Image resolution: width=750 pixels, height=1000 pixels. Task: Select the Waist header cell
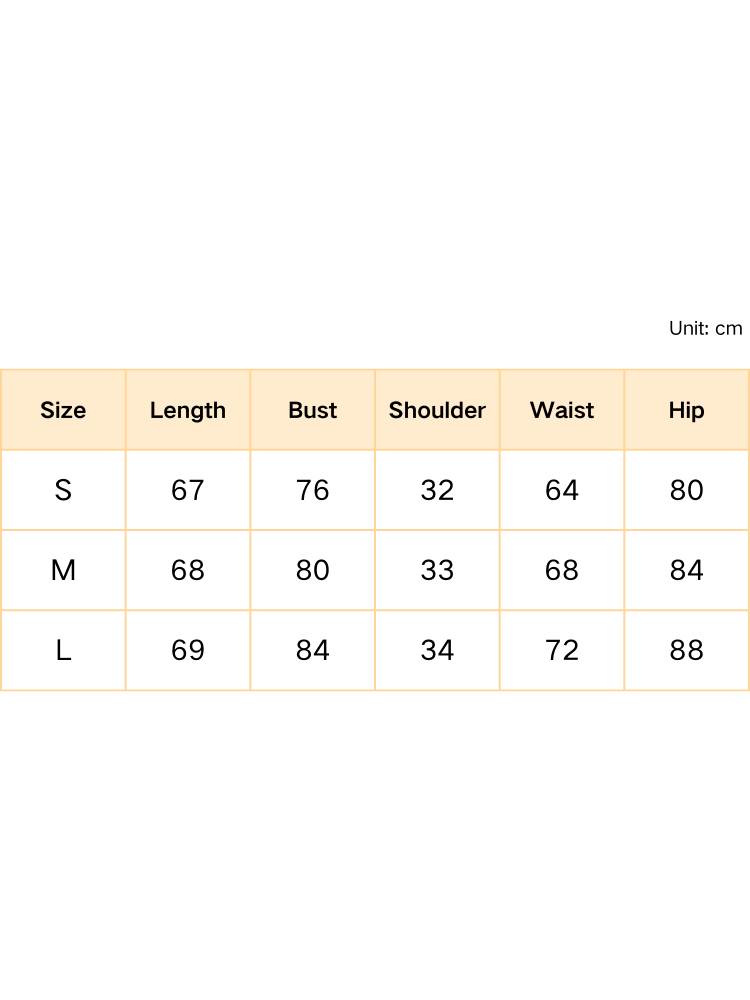click(562, 410)
